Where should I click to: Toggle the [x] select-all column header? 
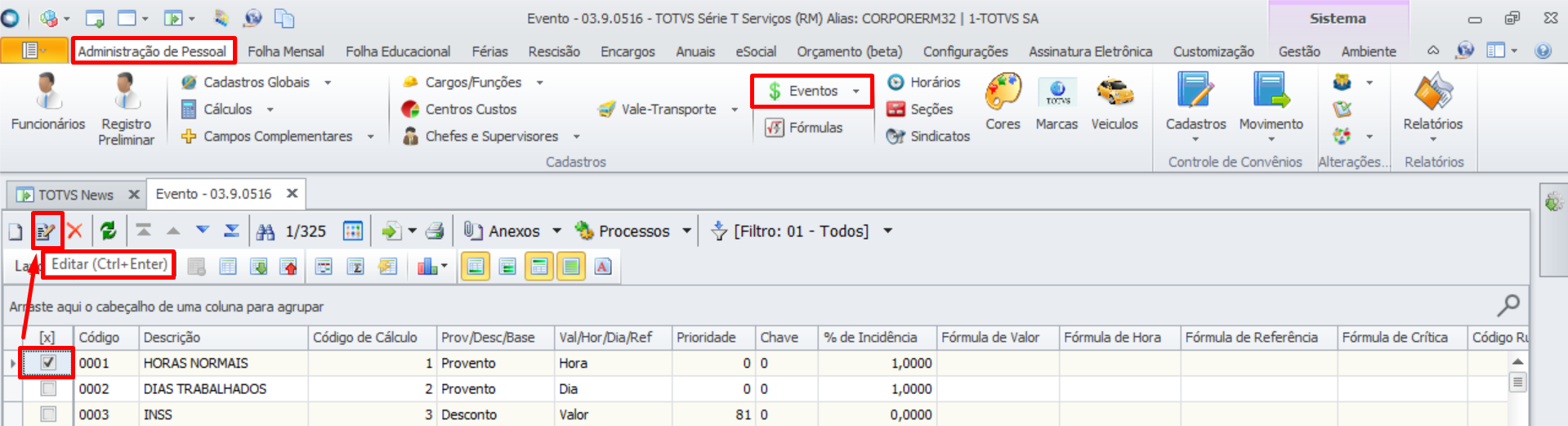point(47,337)
